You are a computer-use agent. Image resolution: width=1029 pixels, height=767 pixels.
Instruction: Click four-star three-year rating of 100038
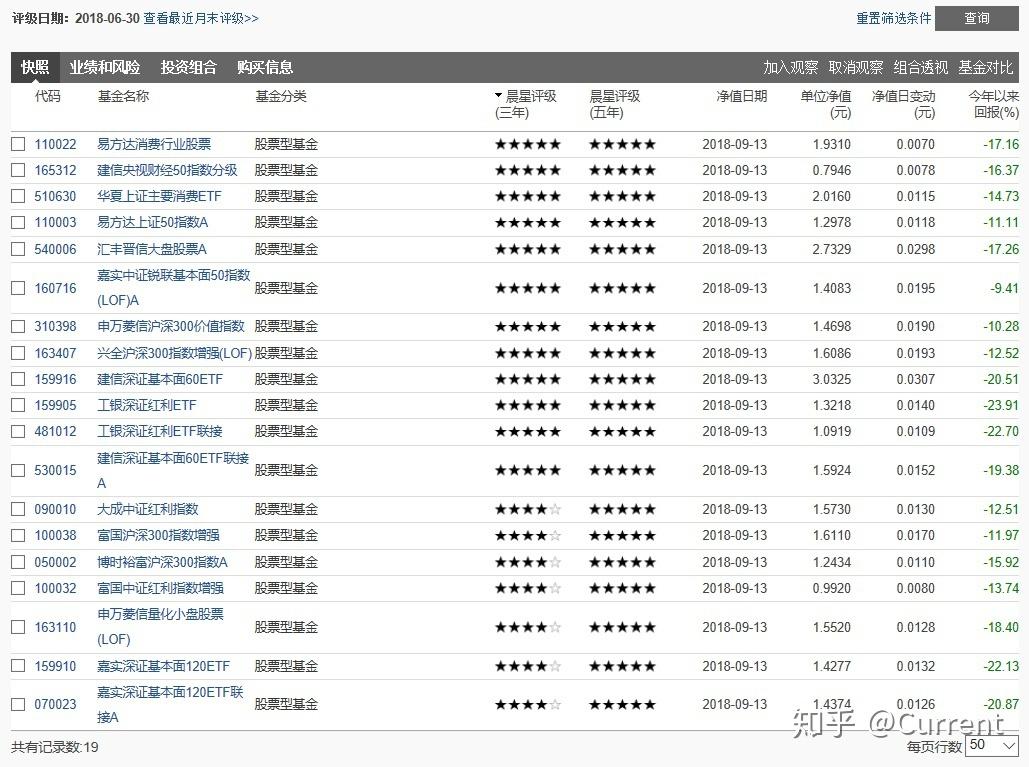click(528, 535)
